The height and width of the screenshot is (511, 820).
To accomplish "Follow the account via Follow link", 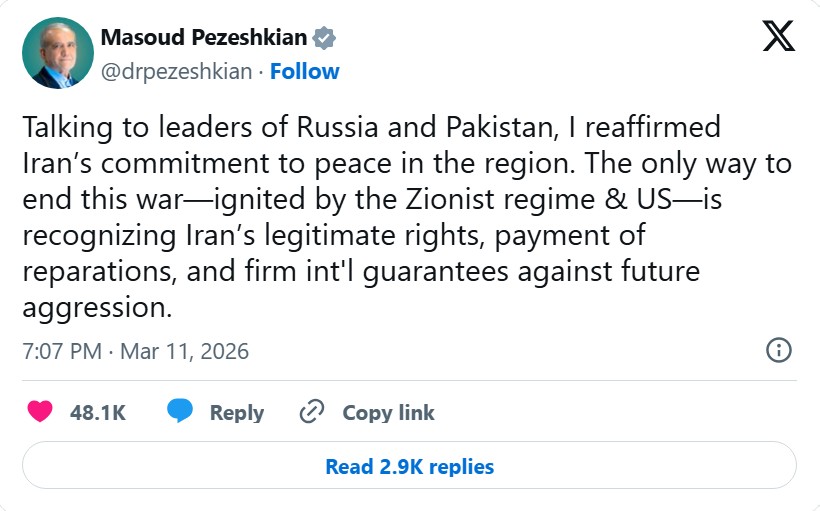I will tap(304, 71).
